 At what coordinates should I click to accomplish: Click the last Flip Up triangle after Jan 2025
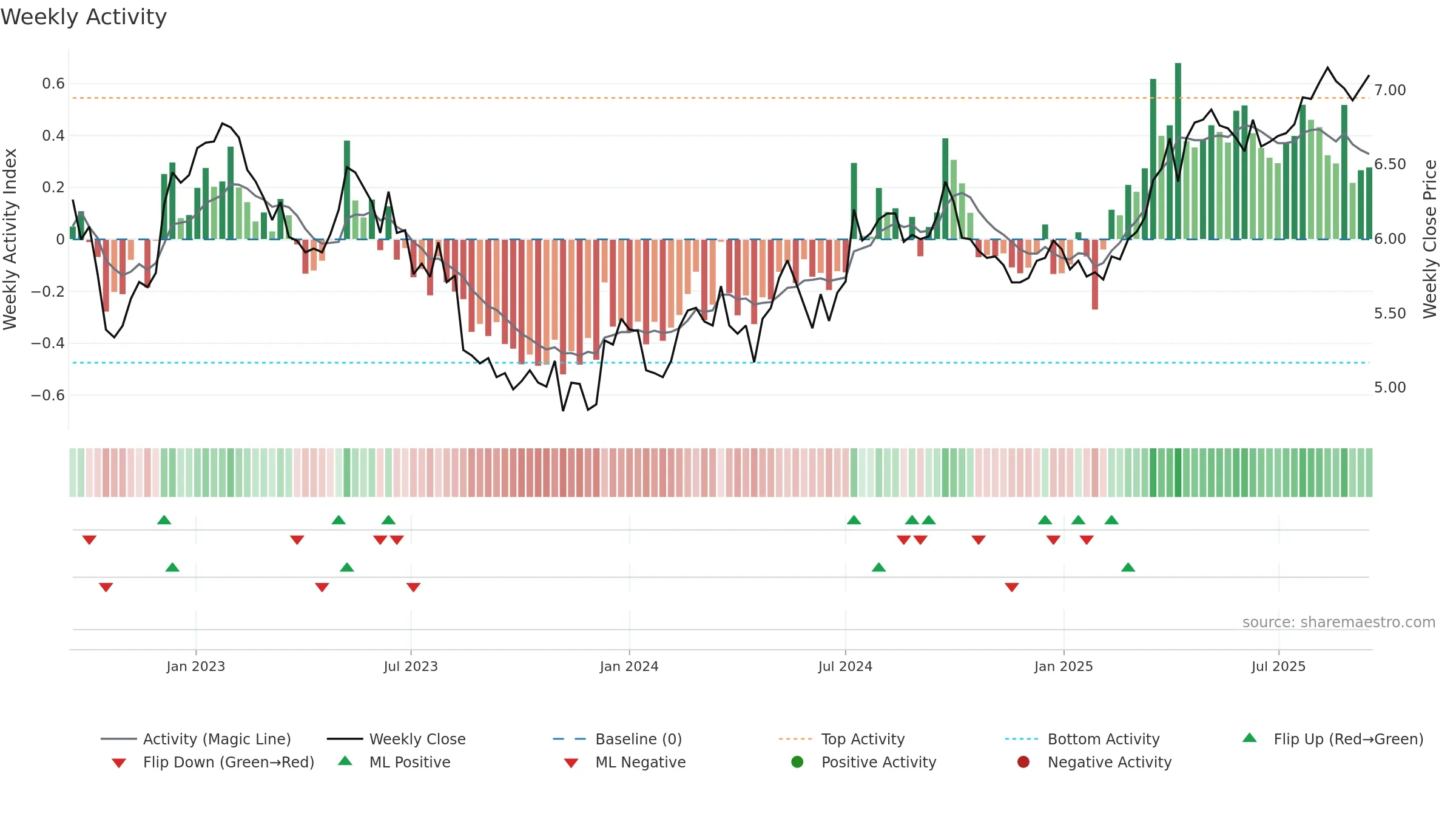[1111, 520]
